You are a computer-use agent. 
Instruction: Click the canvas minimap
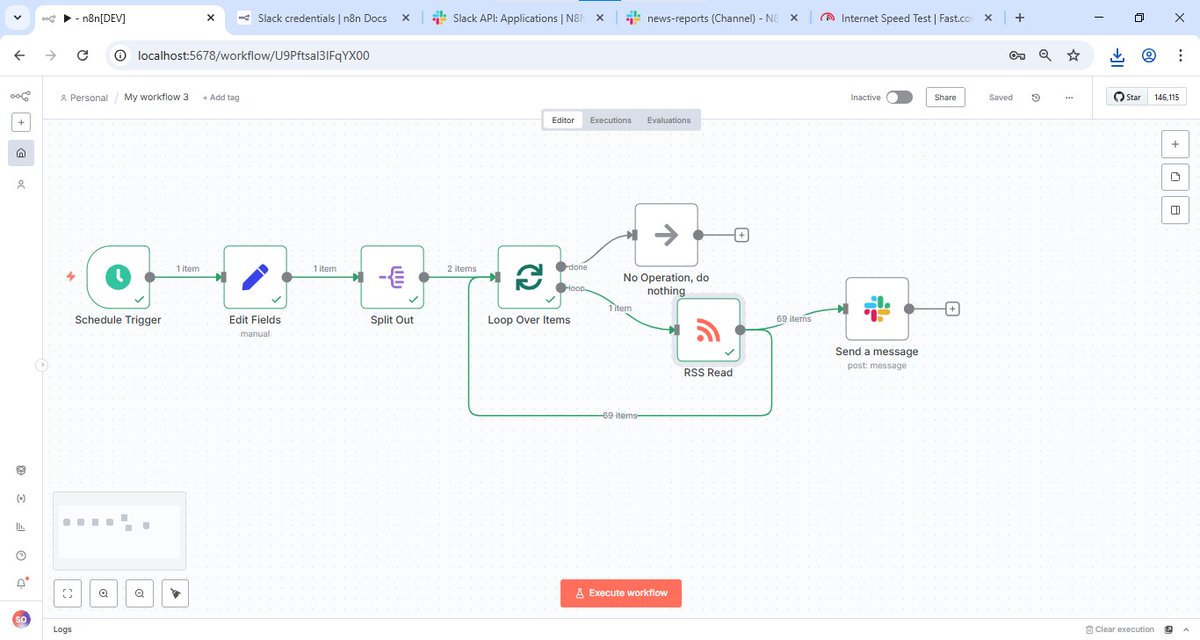click(119, 531)
